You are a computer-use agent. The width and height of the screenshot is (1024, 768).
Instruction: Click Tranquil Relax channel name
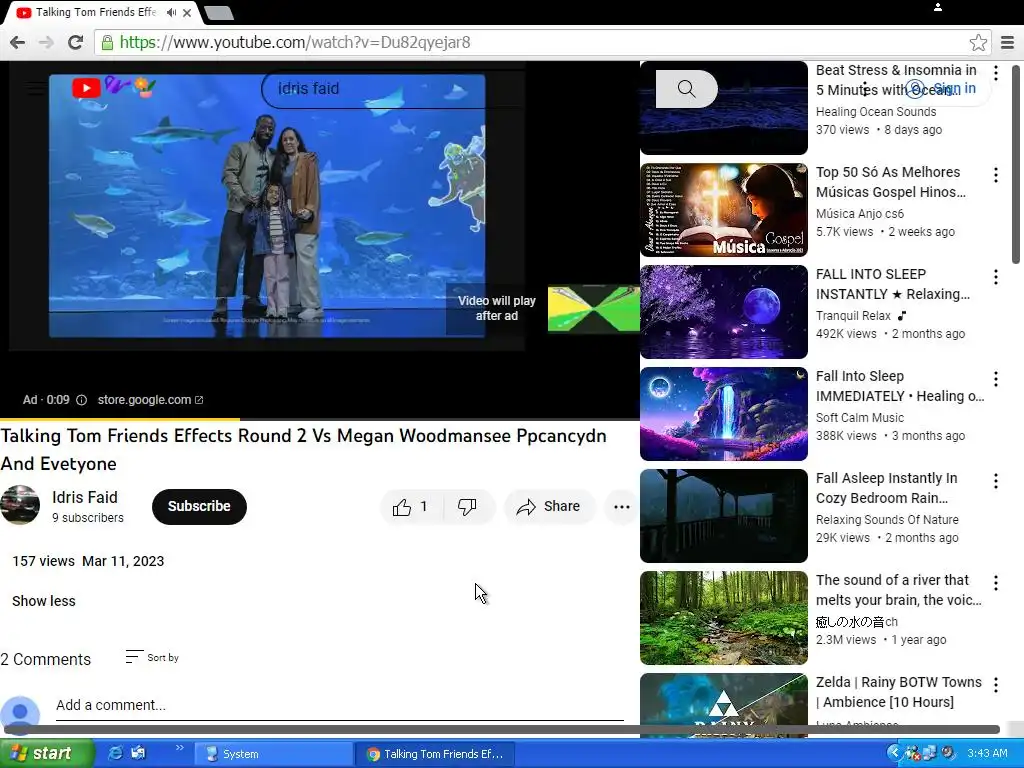(x=853, y=316)
